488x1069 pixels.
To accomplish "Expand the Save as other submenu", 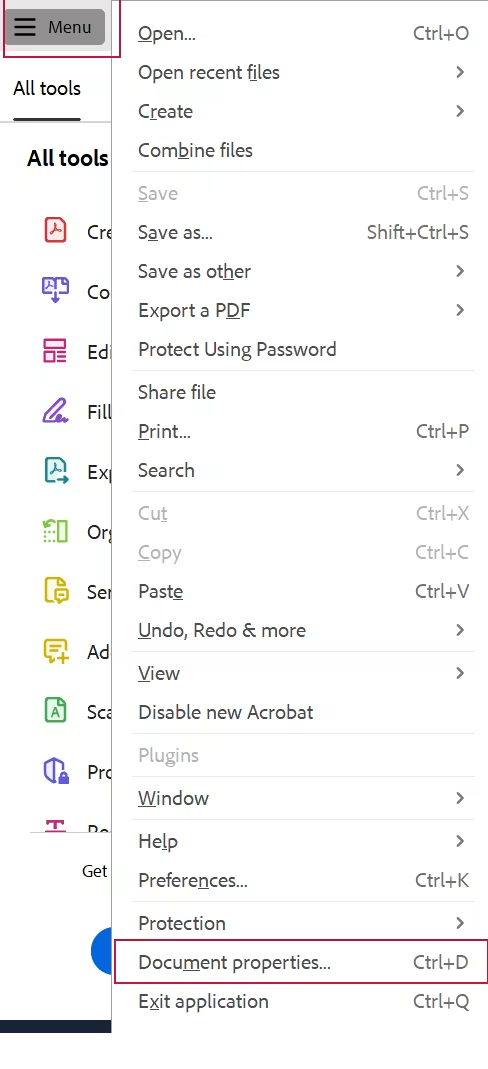I will (x=303, y=271).
